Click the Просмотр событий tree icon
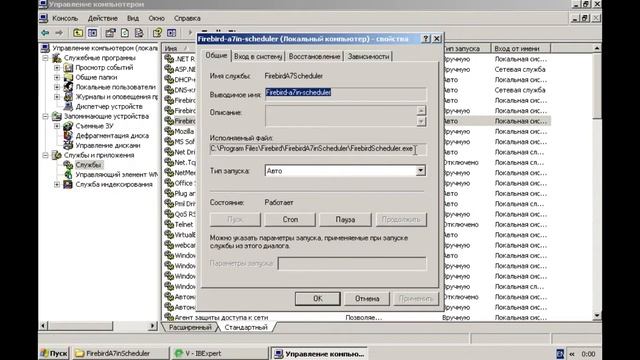640x360 pixels. pos(68,67)
